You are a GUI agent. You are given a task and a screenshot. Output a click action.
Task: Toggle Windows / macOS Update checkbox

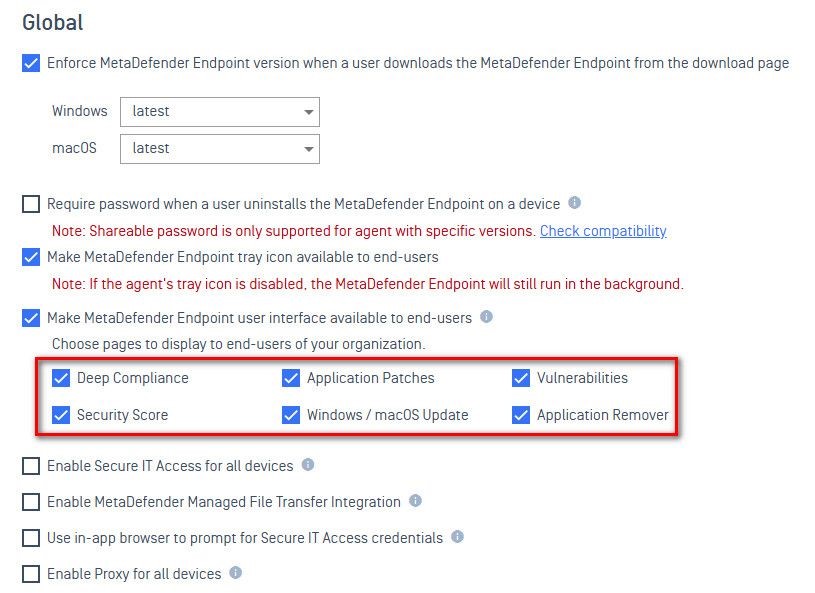point(291,415)
